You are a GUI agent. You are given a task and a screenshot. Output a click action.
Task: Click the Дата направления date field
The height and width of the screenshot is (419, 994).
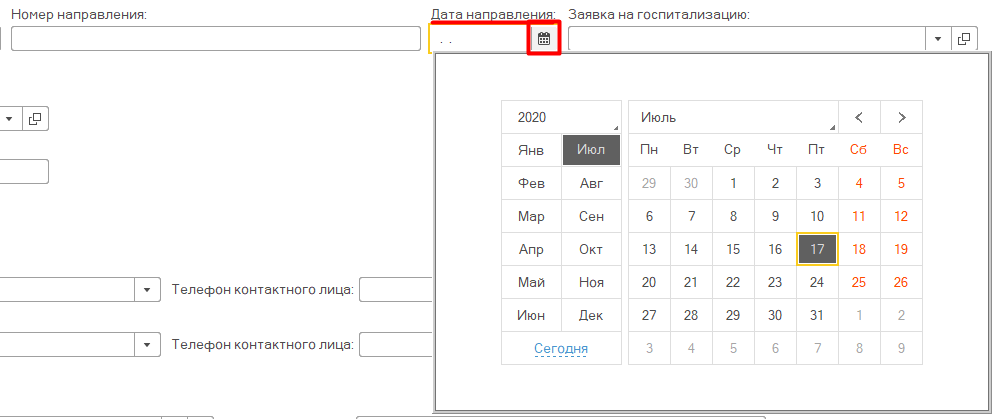coord(478,39)
